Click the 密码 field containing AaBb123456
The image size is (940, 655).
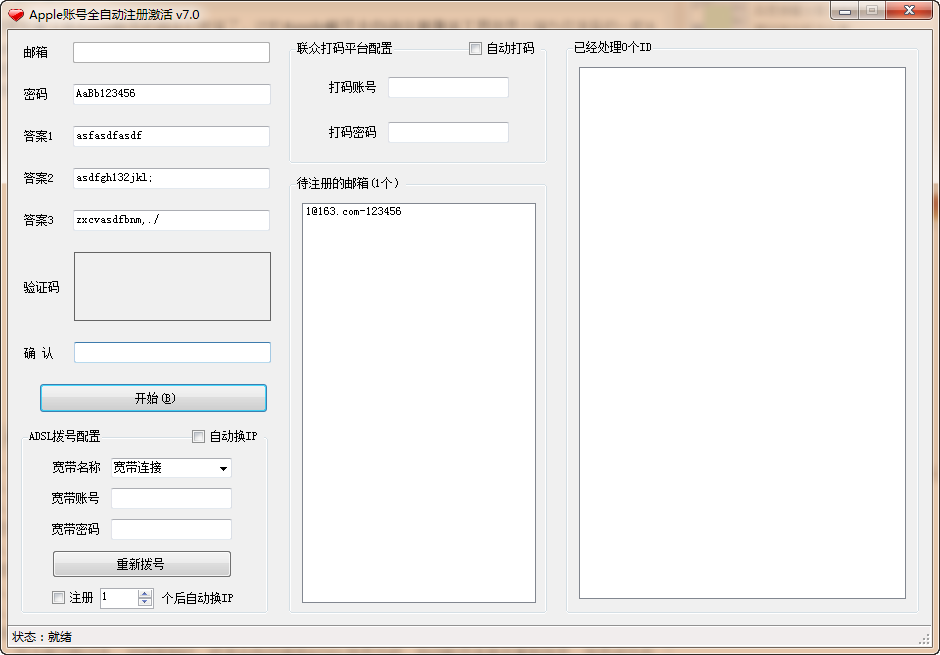(x=171, y=94)
